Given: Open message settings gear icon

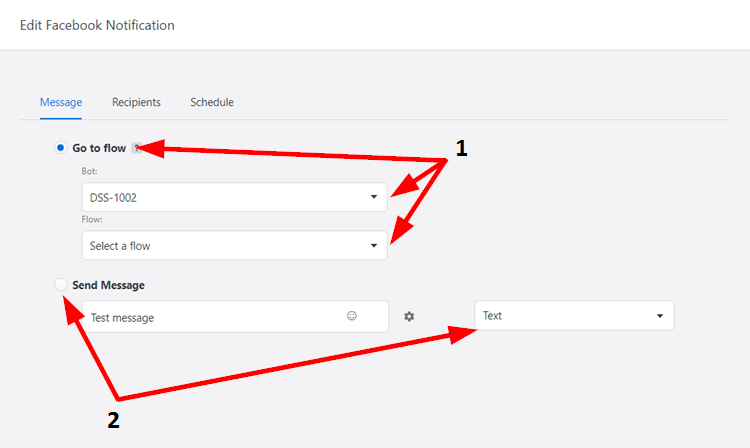Looking at the screenshot, I should [x=409, y=317].
